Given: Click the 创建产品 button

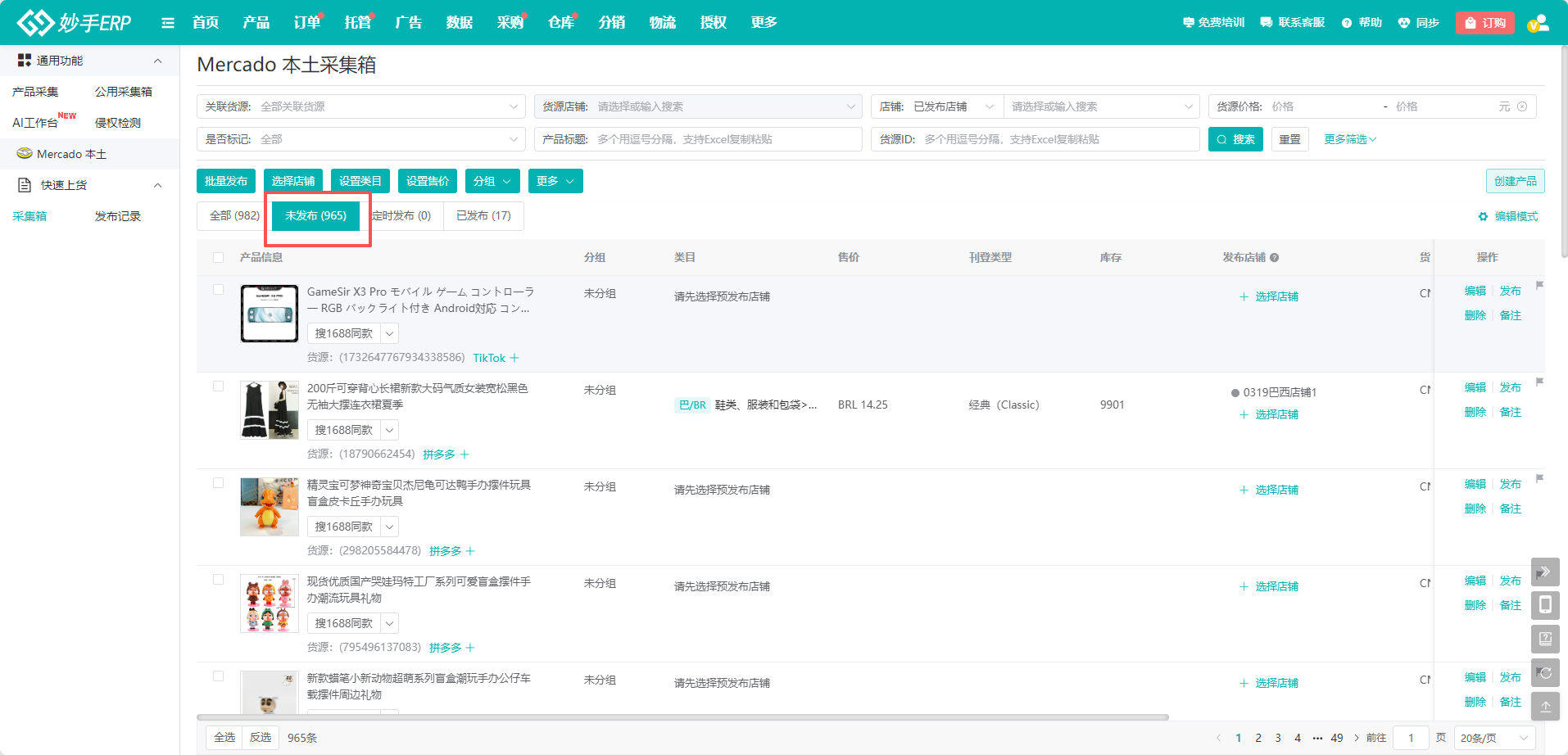Looking at the screenshot, I should tap(1515, 181).
